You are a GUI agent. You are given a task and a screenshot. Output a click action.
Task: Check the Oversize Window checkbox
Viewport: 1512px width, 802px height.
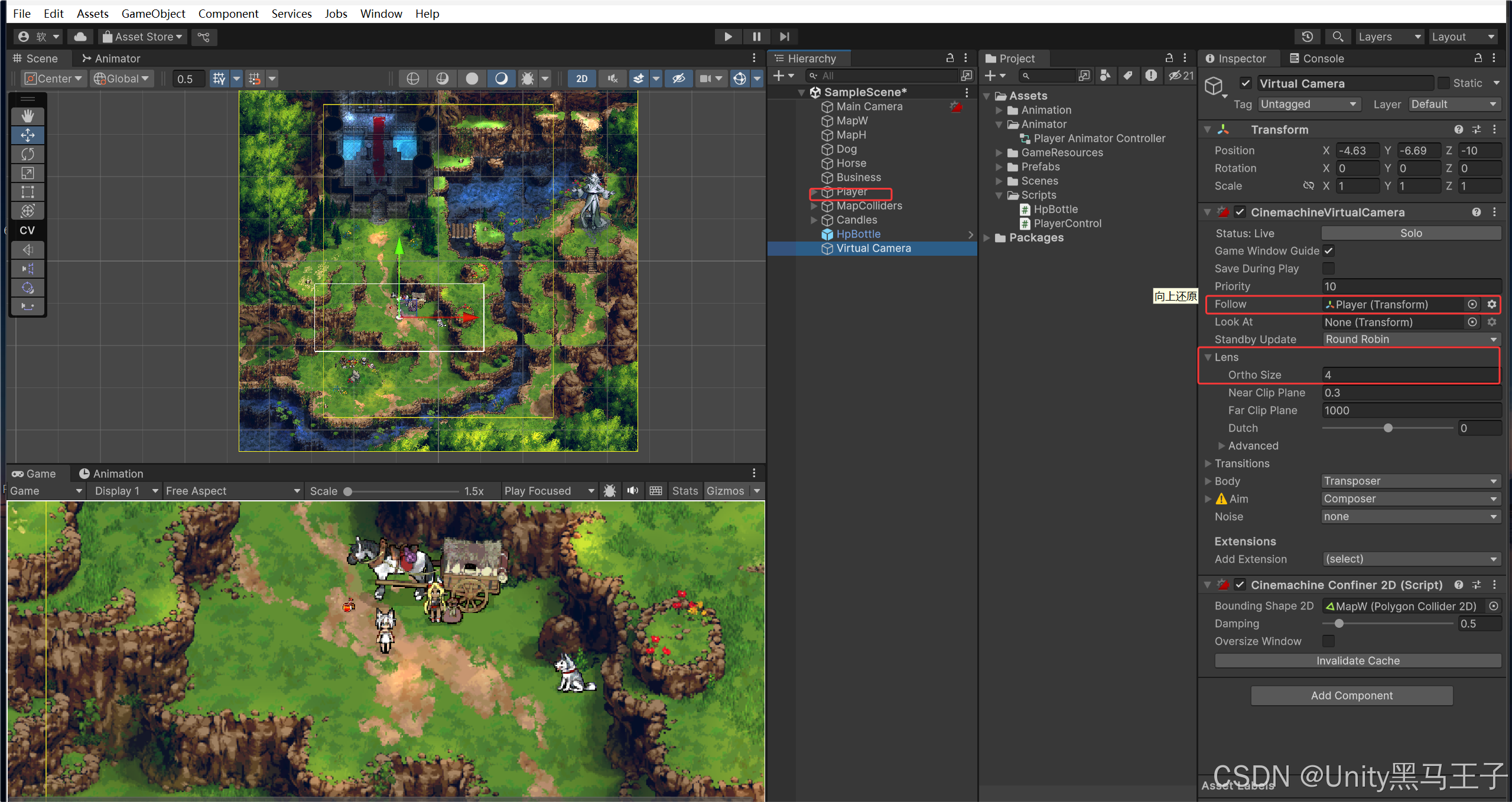1329,641
